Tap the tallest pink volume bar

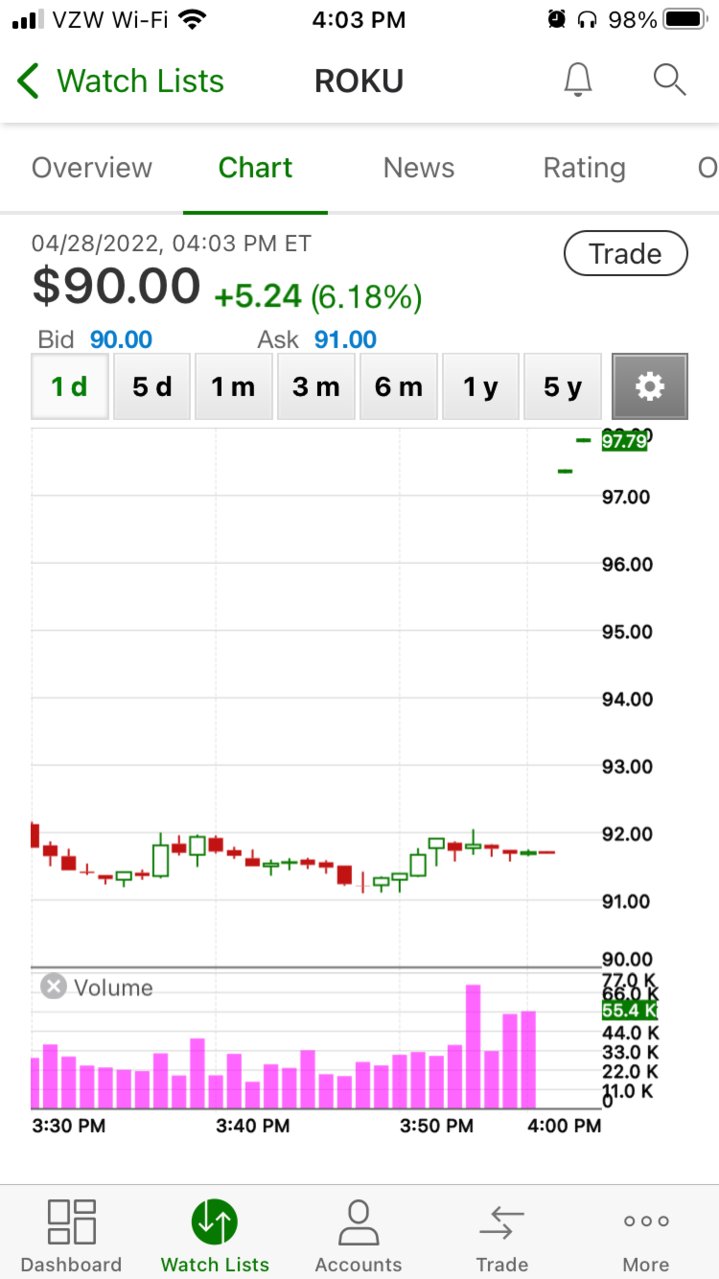point(473,1046)
